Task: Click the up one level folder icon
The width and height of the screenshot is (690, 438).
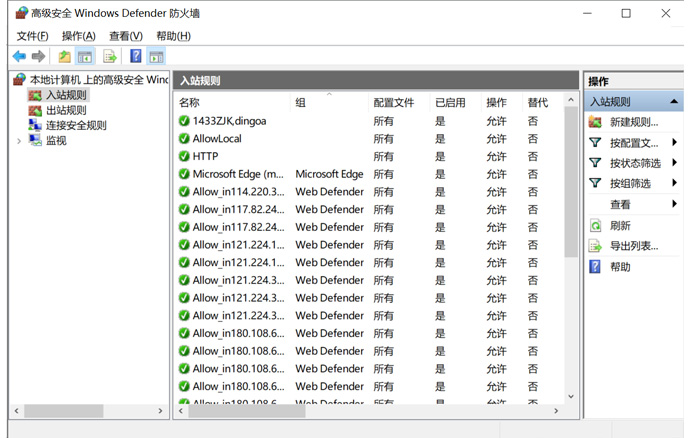Action: 64,57
